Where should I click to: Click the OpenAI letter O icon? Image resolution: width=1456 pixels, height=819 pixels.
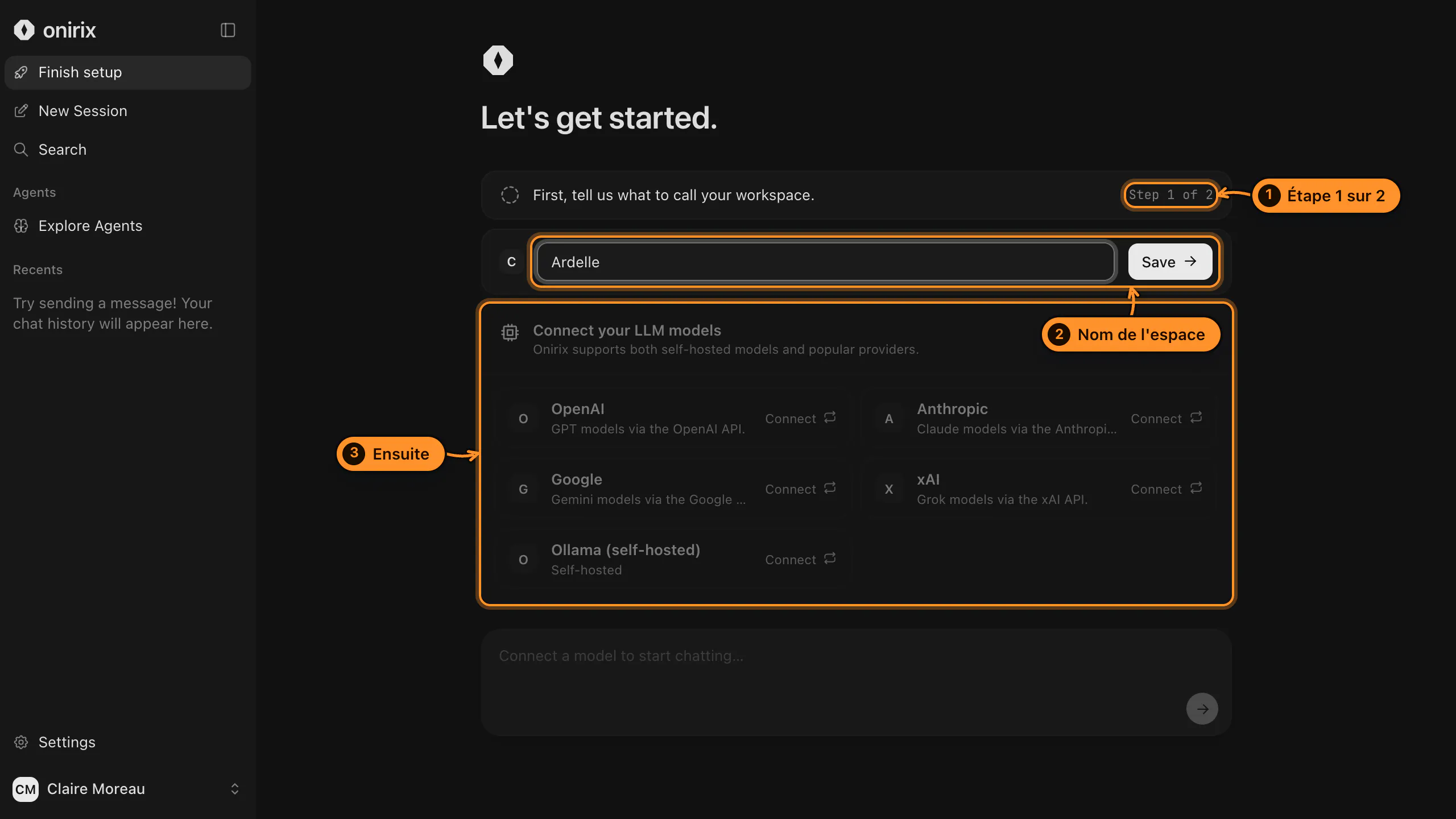point(523,419)
